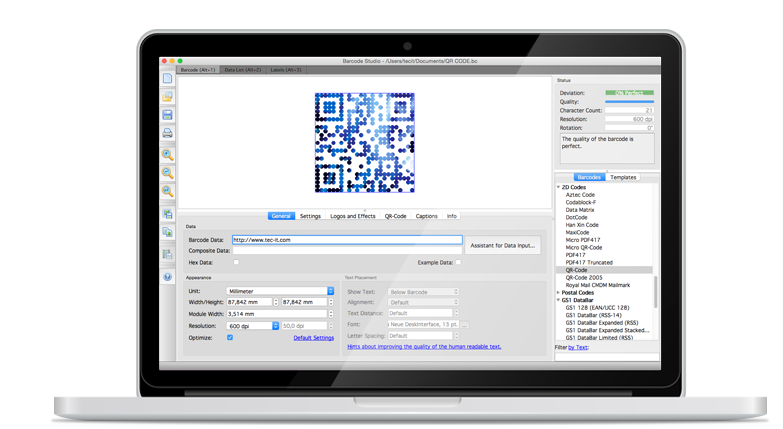Viewport: 783px width, 429px height.
Task: Select Codablock-F in barcode list
Action: [x=580, y=202]
